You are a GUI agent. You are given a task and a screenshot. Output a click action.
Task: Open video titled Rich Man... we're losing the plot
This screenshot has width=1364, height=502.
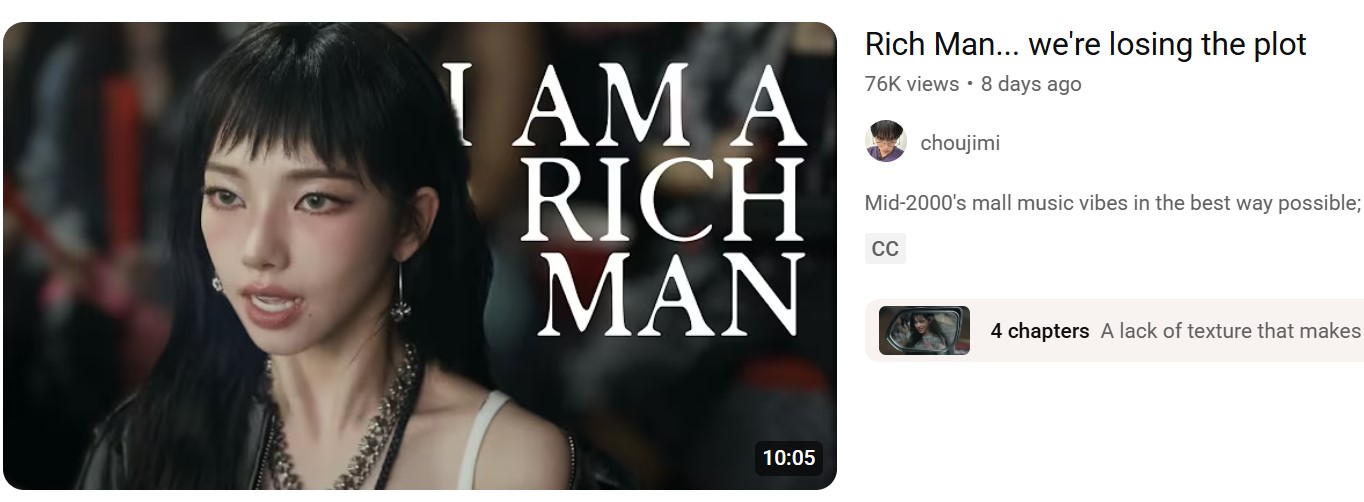[x=1085, y=45]
